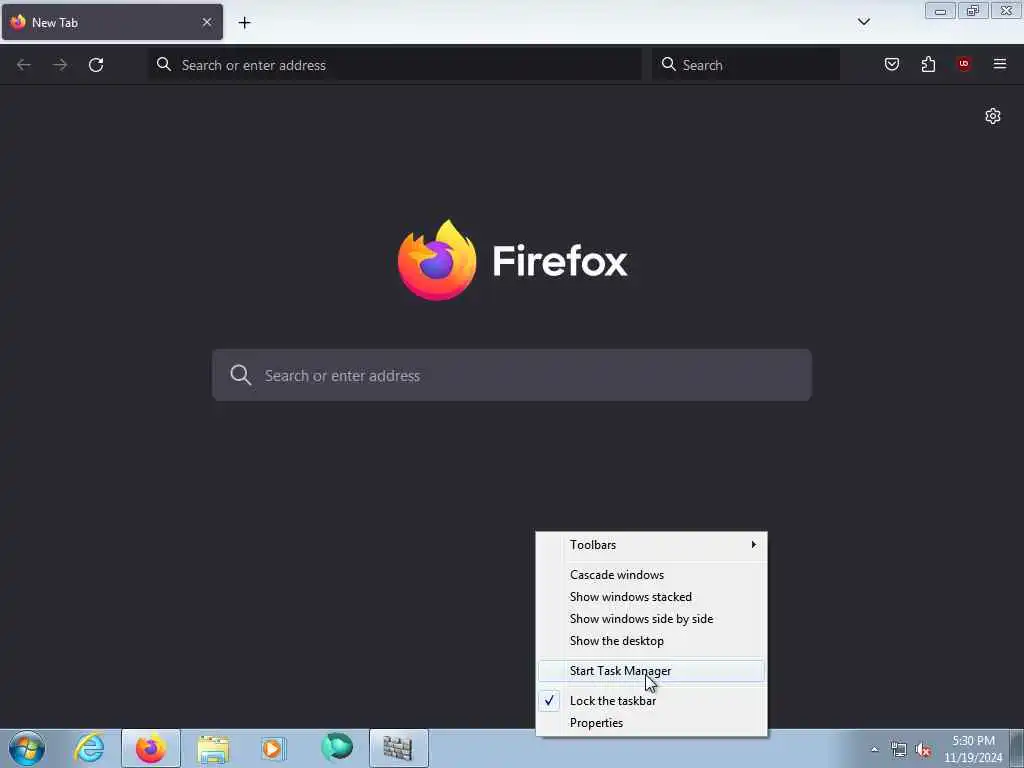
Task: Click the muted volume tray icon
Action: point(923,750)
